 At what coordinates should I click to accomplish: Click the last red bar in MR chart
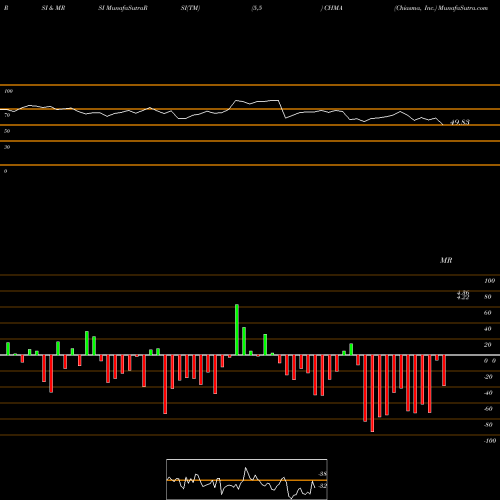click(x=444, y=370)
